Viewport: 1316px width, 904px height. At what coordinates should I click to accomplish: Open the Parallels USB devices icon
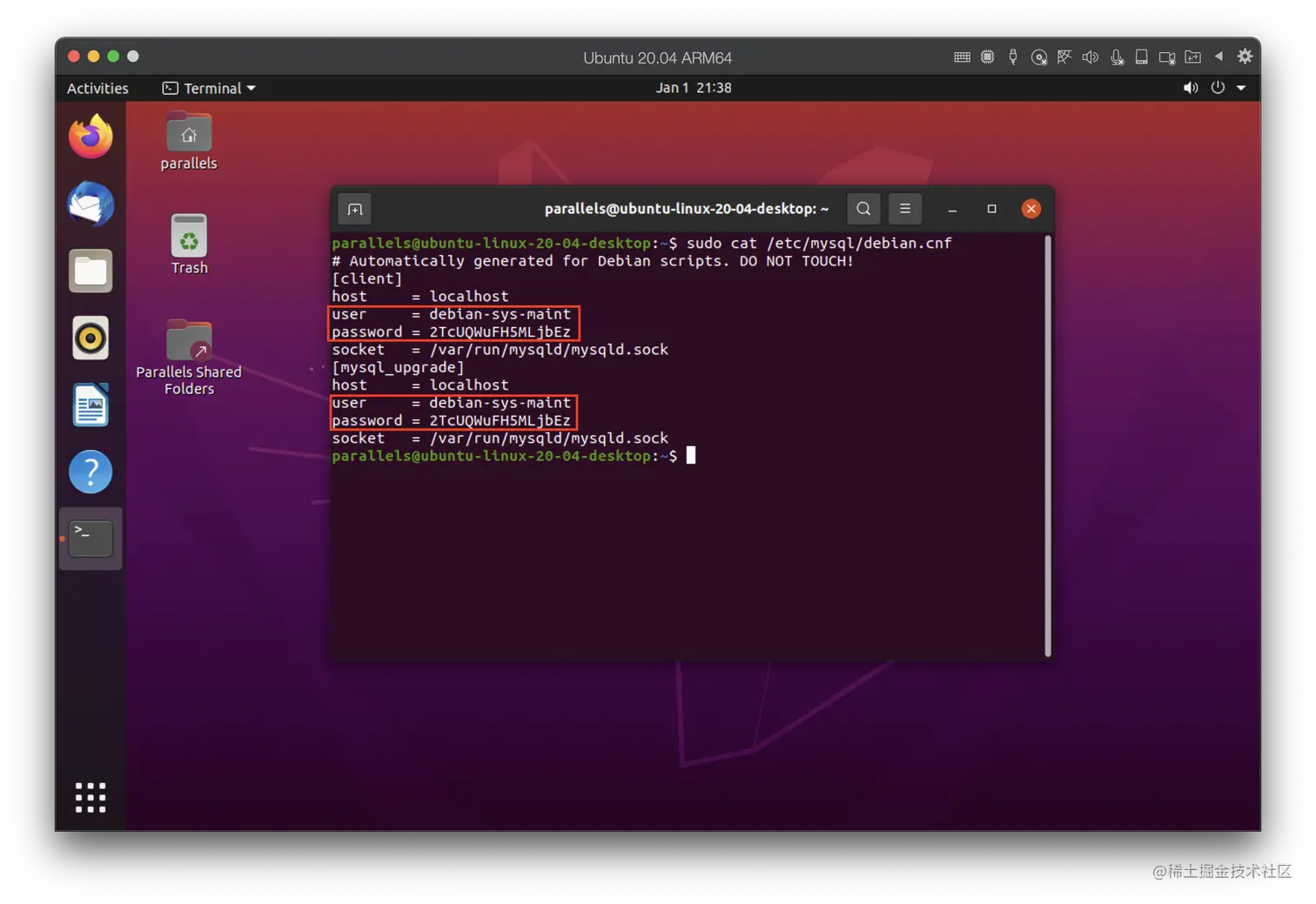pyautogui.click(x=1012, y=57)
